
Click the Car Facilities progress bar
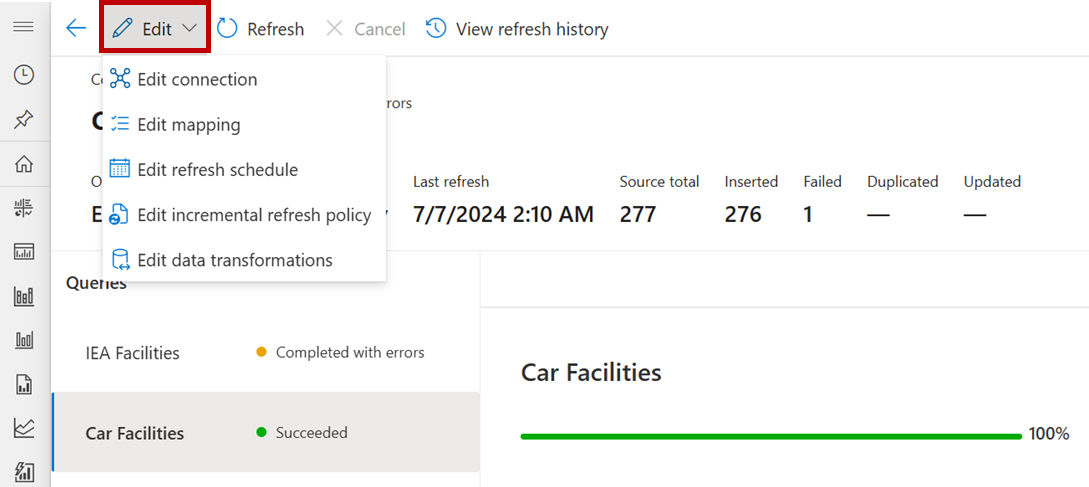coord(771,436)
